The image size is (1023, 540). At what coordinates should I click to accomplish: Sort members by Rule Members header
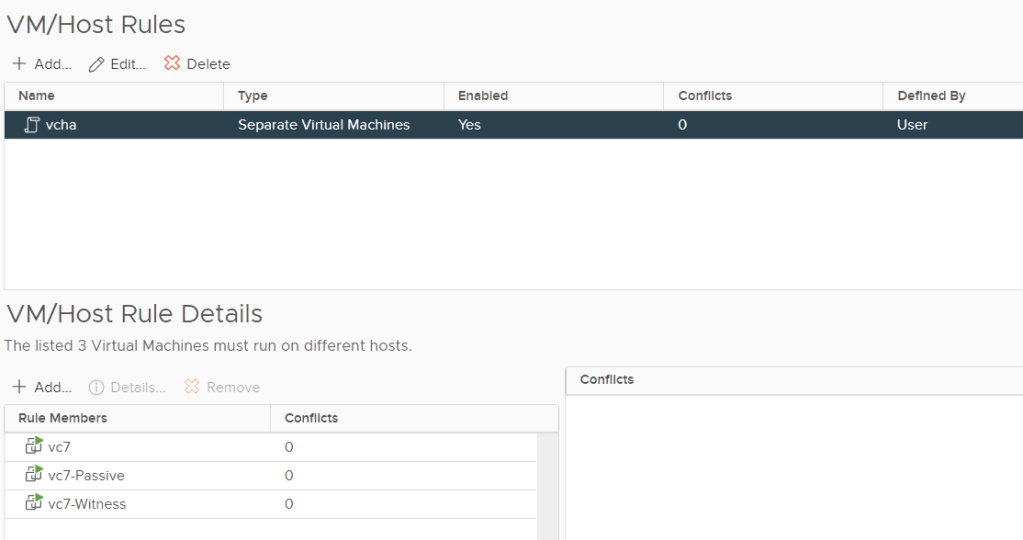[x=63, y=418]
